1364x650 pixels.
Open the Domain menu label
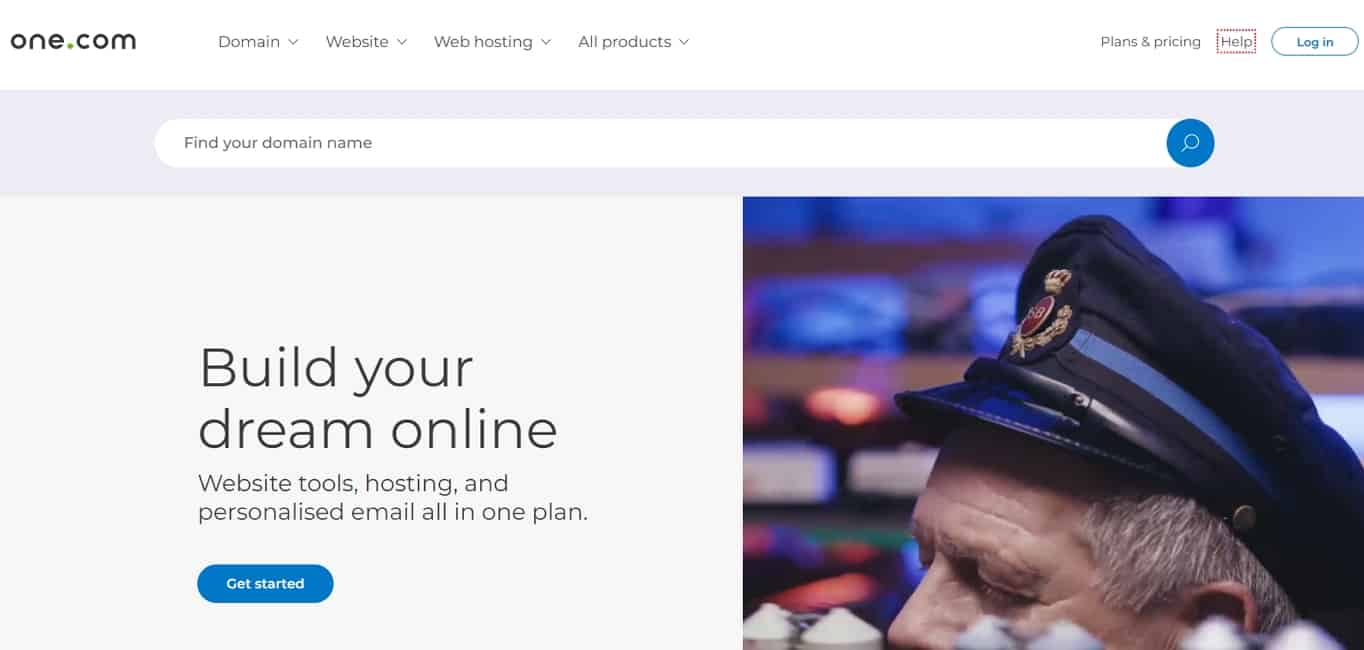click(249, 42)
